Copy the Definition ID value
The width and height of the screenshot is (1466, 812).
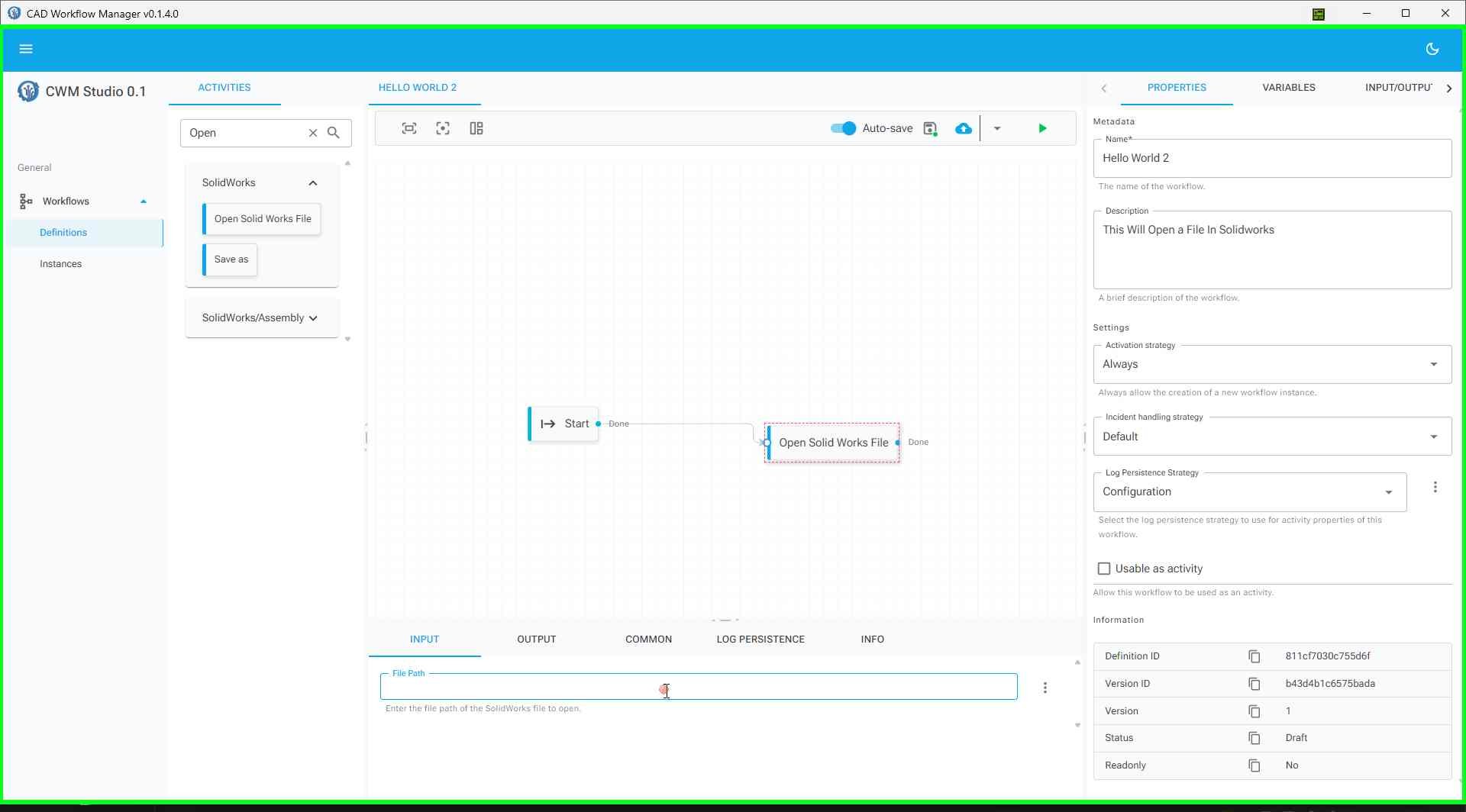(x=1254, y=656)
